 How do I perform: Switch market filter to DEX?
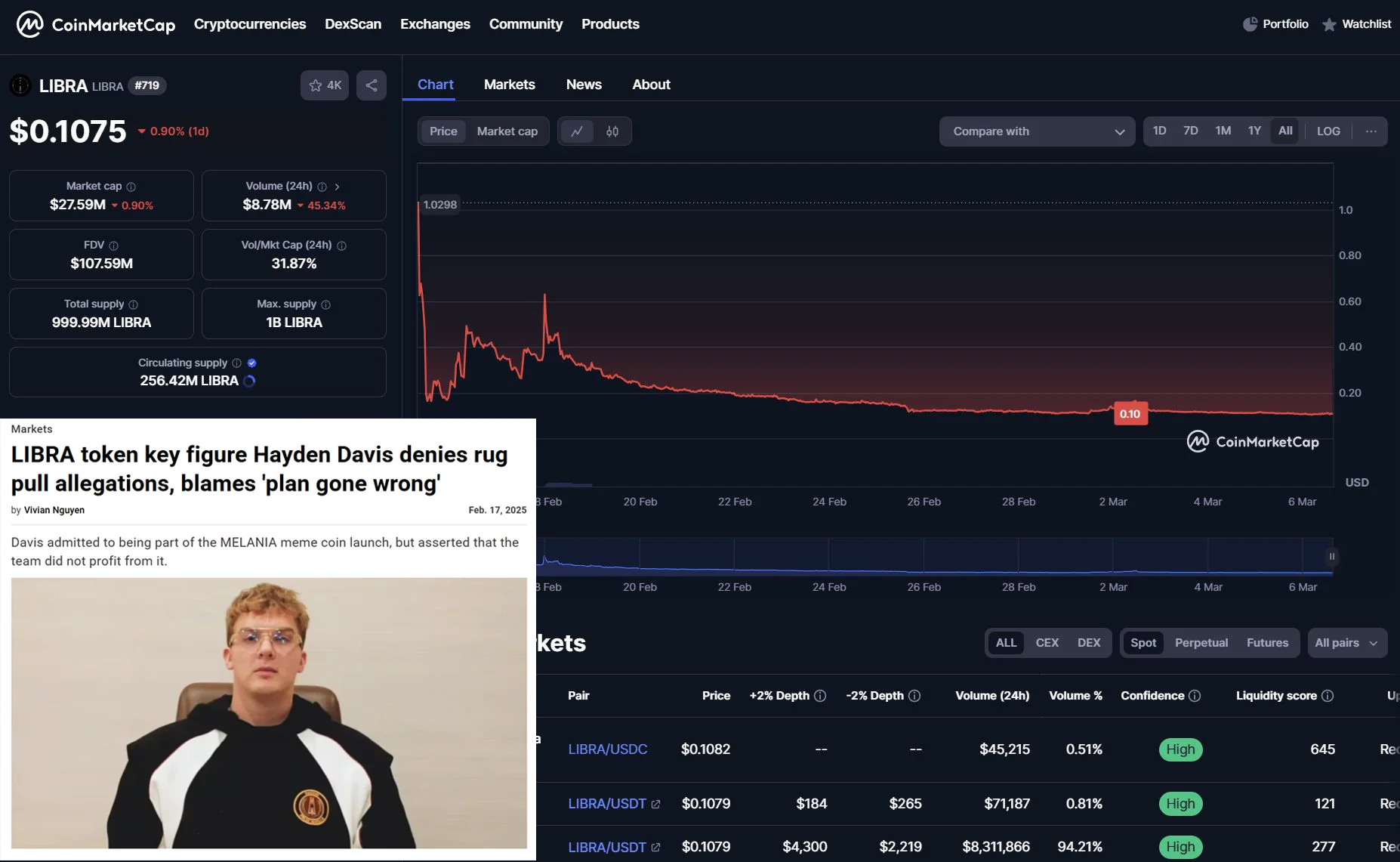tap(1088, 642)
